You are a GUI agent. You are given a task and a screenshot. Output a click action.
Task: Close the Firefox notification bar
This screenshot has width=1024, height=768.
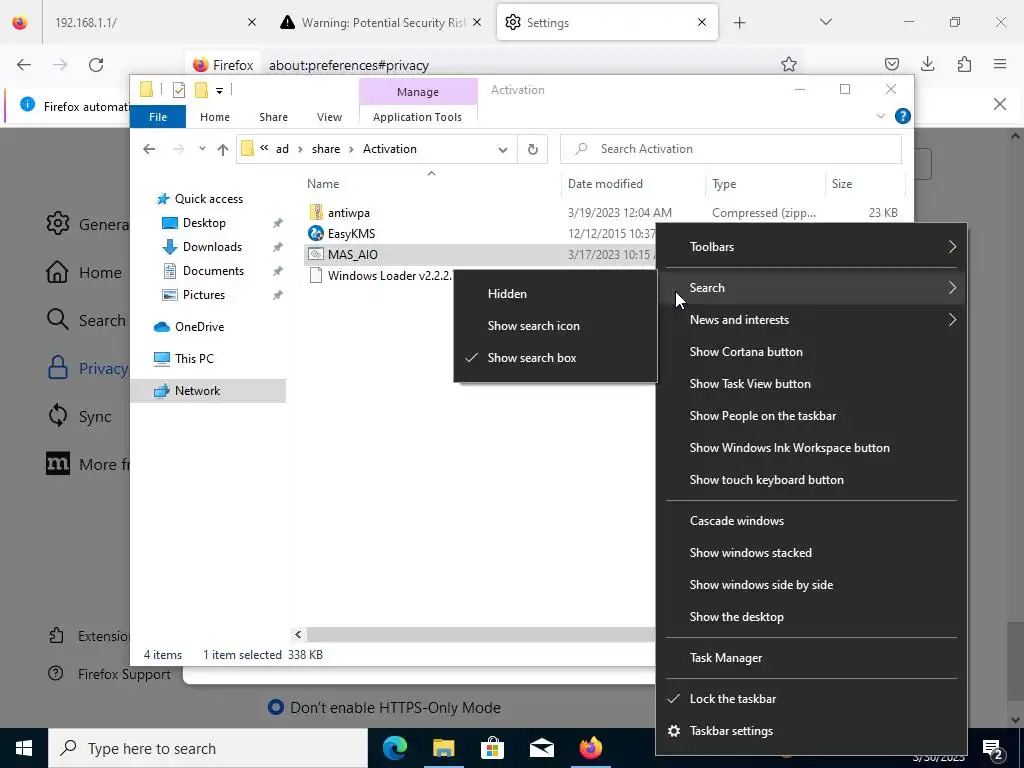pyautogui.click(x=1000, y=104)
